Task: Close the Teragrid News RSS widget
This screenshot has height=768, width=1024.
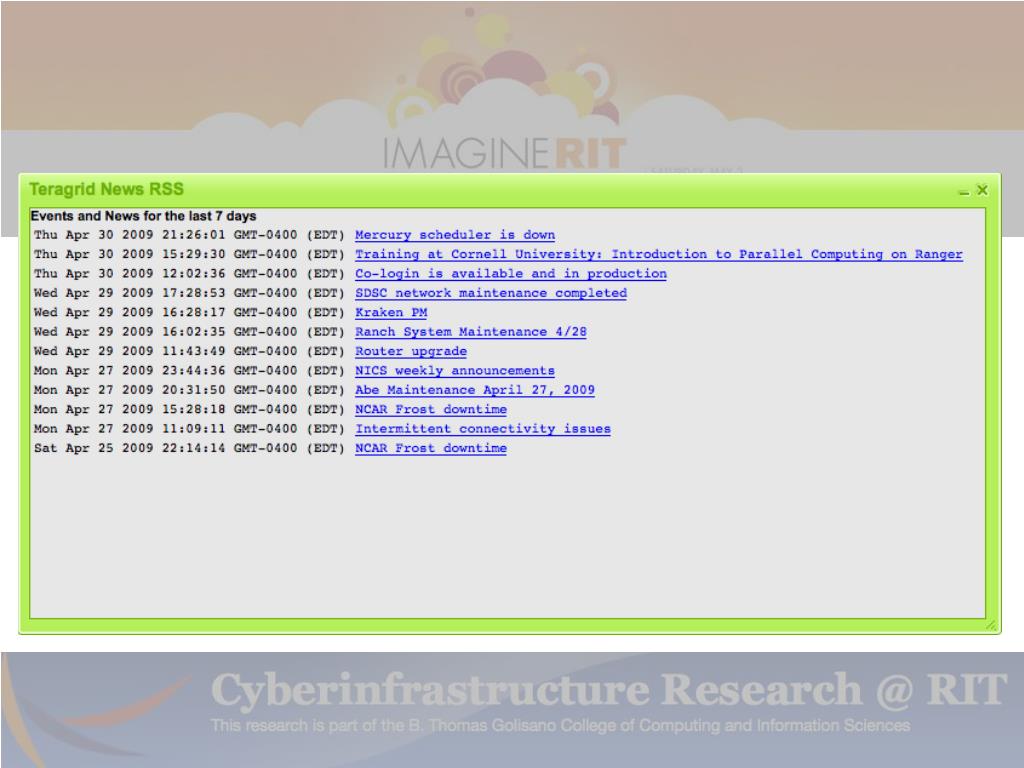Action: pos(982,190)
